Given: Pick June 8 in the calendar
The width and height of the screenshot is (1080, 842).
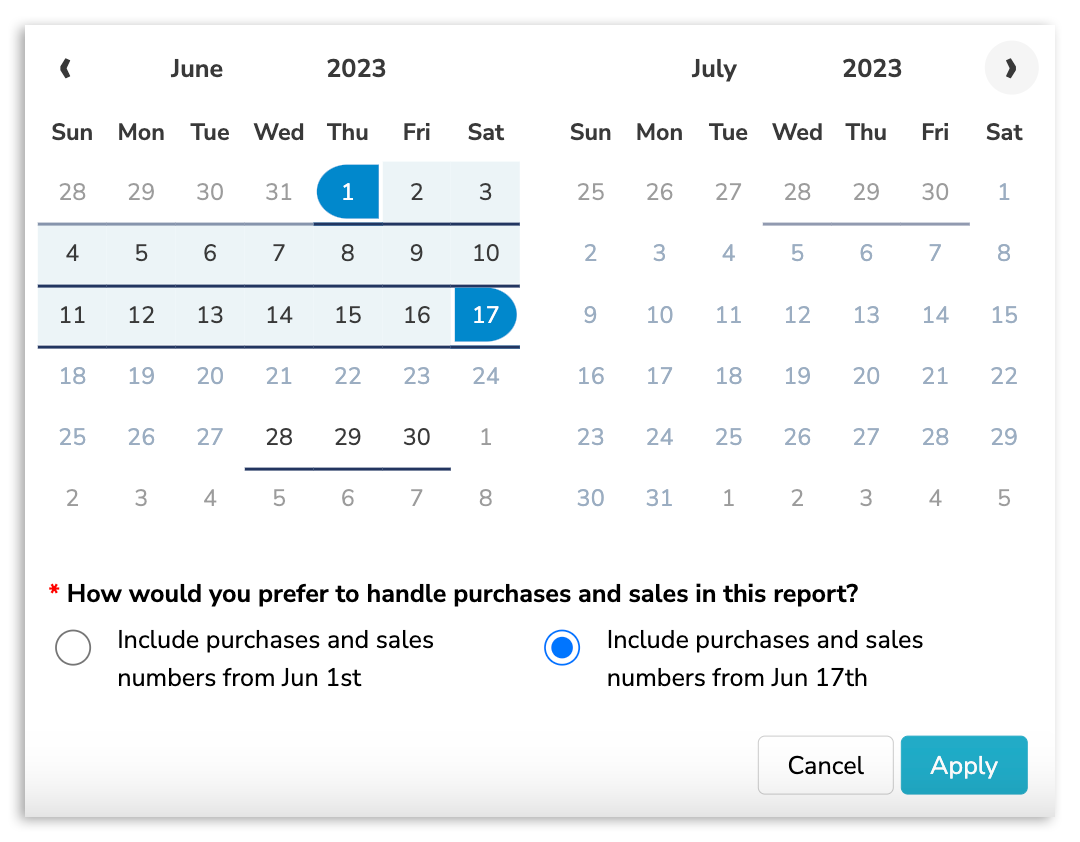Looking at the screenshot, I should (348, 253).
